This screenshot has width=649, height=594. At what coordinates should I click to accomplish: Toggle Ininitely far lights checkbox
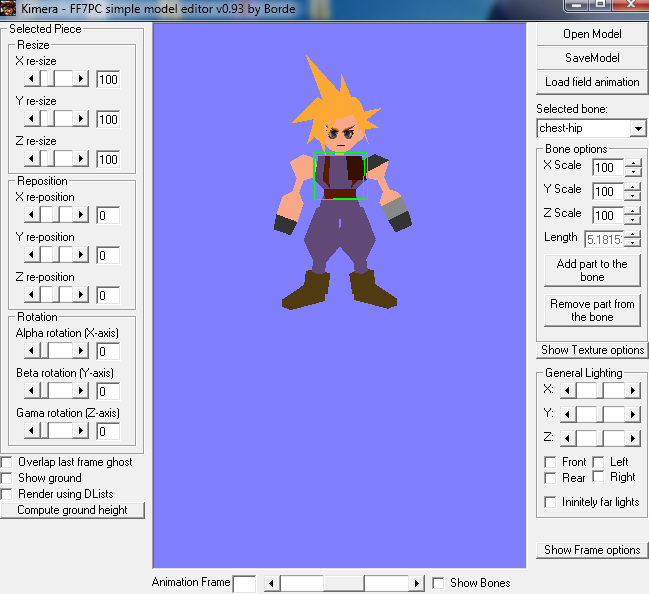(x=550, y=502)
